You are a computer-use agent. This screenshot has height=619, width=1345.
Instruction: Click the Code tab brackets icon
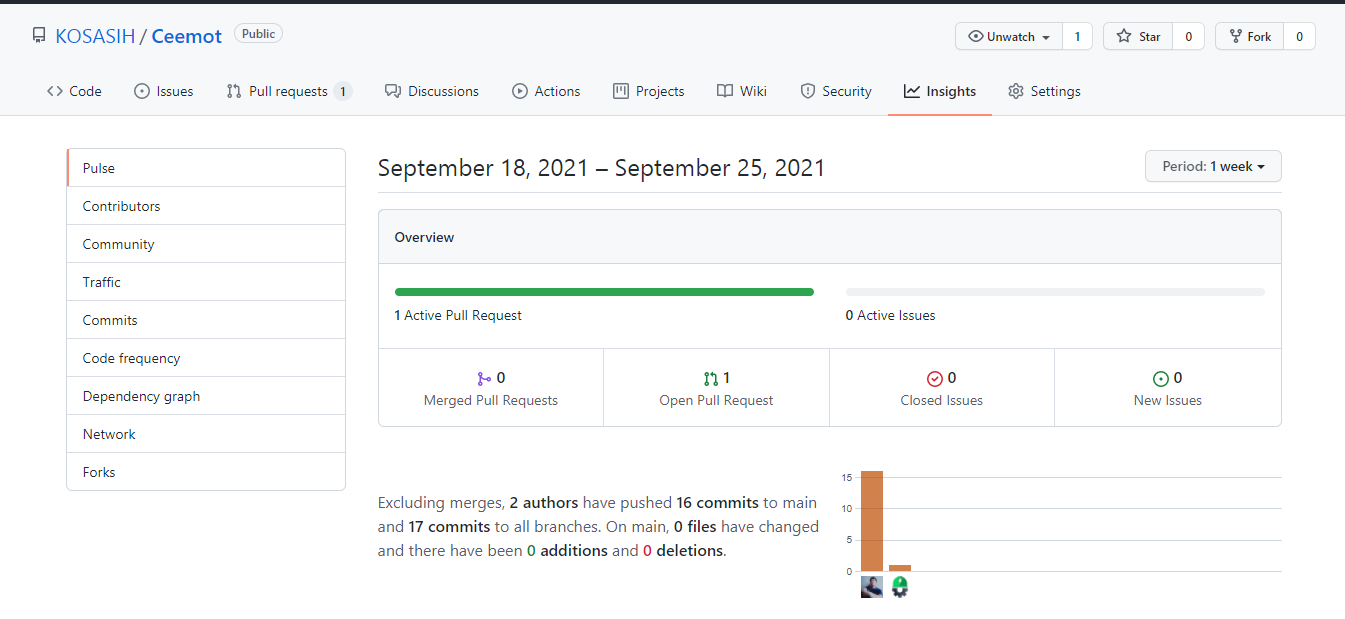(55, 91)
